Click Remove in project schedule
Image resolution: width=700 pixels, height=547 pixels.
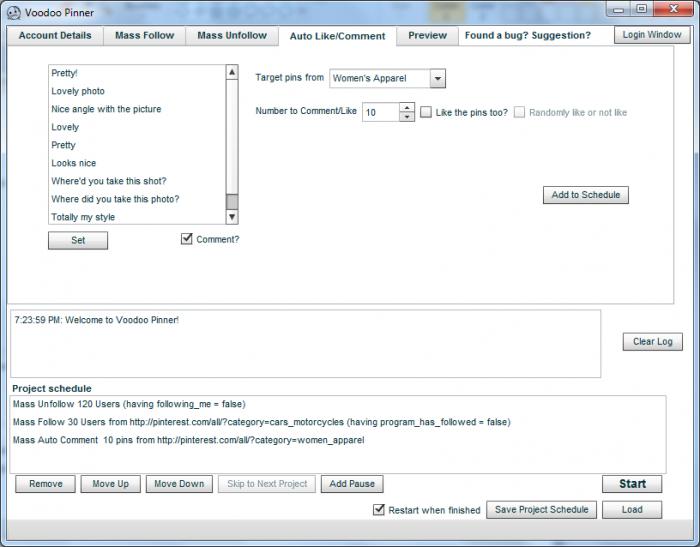(46, 484)
